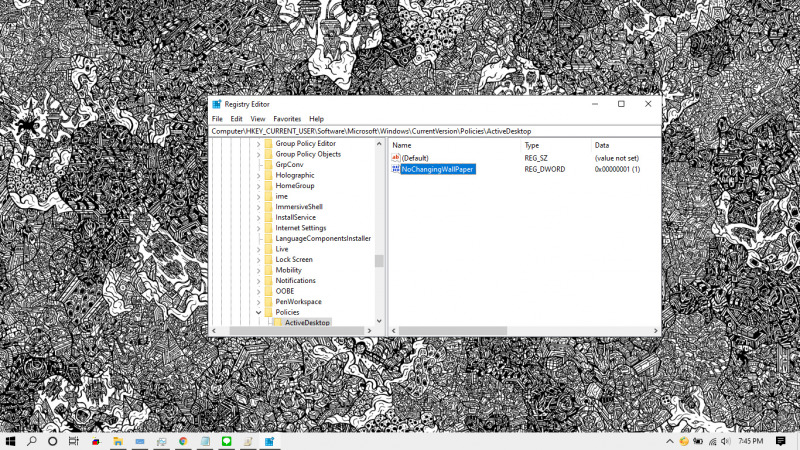Viewport: 800px width, 450px height.
Task: Open the Help menu
Action: tap(316, 119)
